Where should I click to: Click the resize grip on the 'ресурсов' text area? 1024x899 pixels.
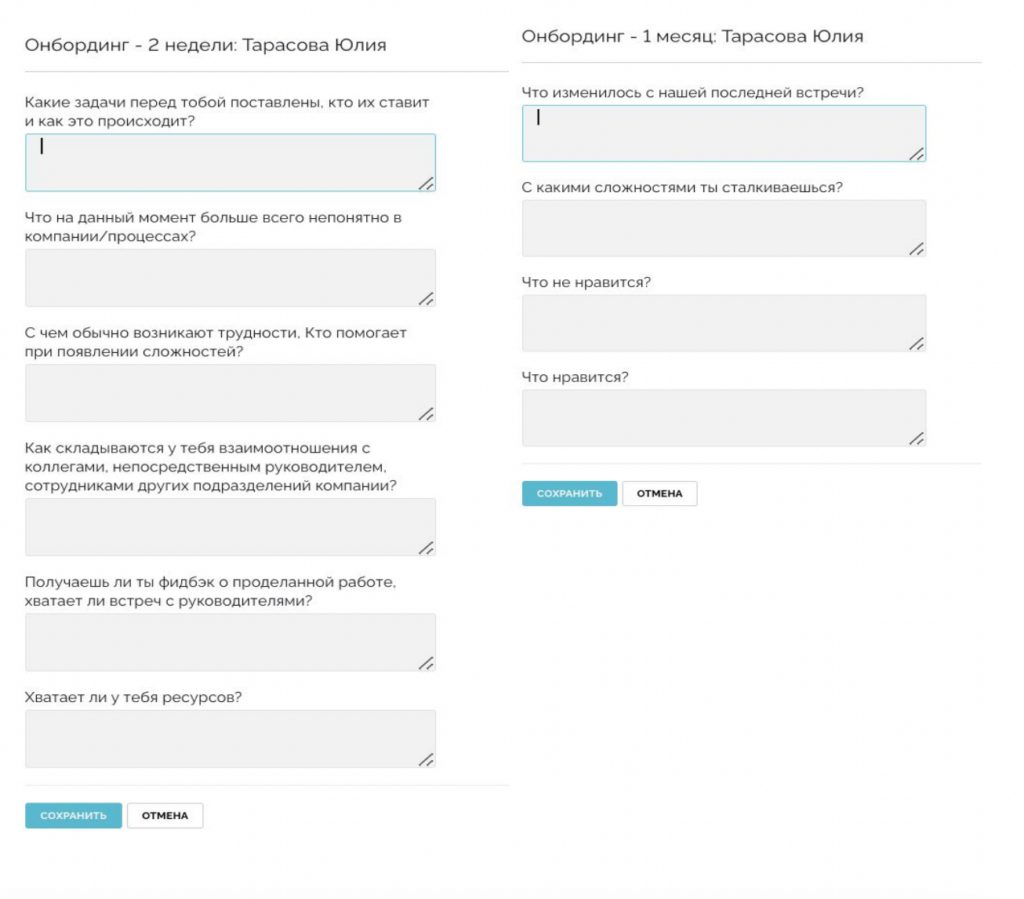click(x=426, y=759)
